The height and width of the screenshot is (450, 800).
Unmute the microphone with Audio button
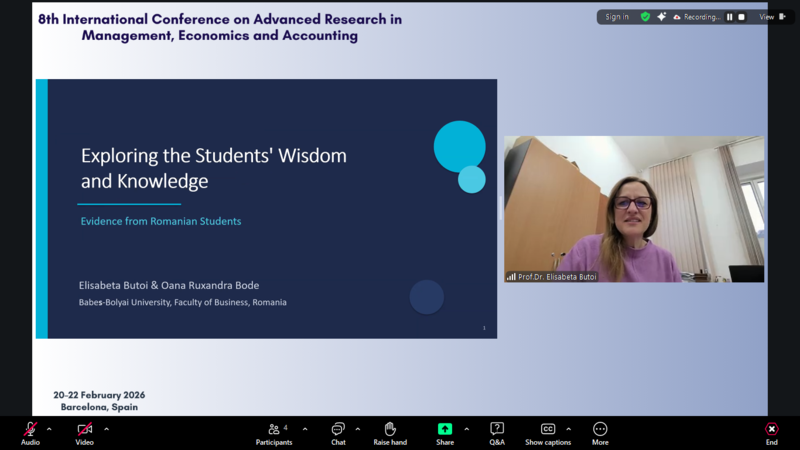30,431
